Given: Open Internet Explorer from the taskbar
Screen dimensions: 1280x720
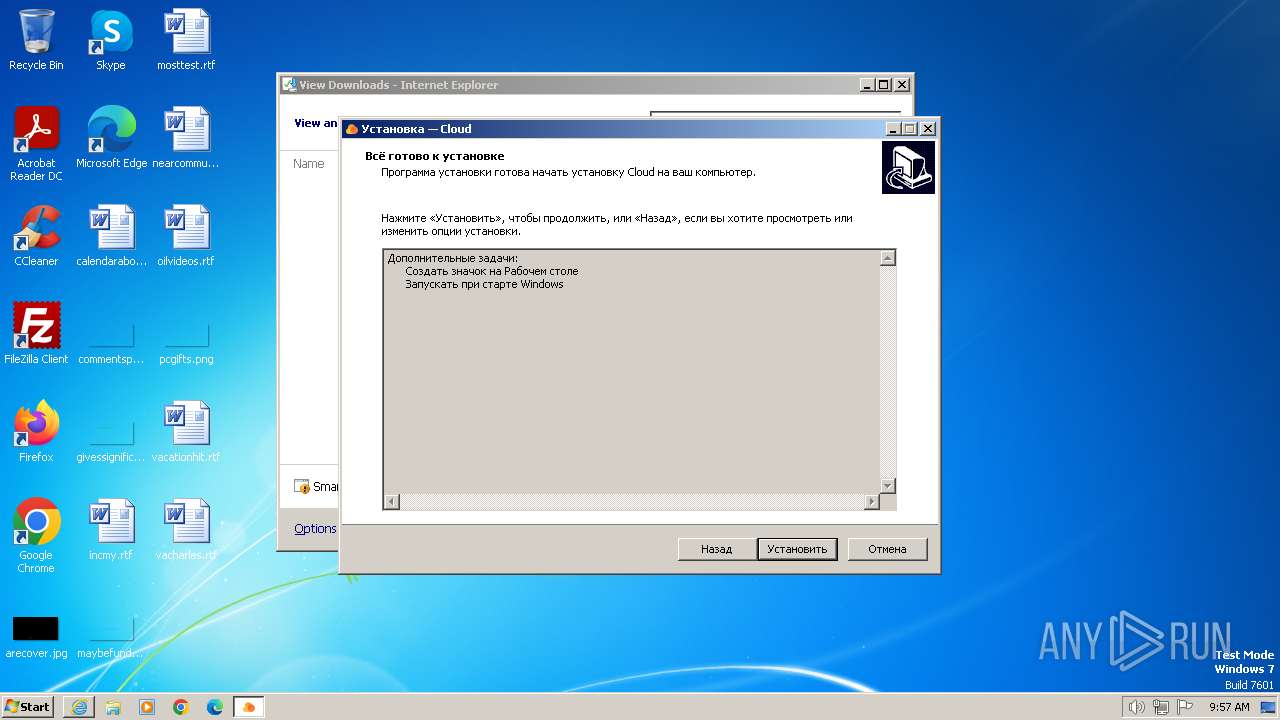Looking at the screenshot, I should coord(79,706).
